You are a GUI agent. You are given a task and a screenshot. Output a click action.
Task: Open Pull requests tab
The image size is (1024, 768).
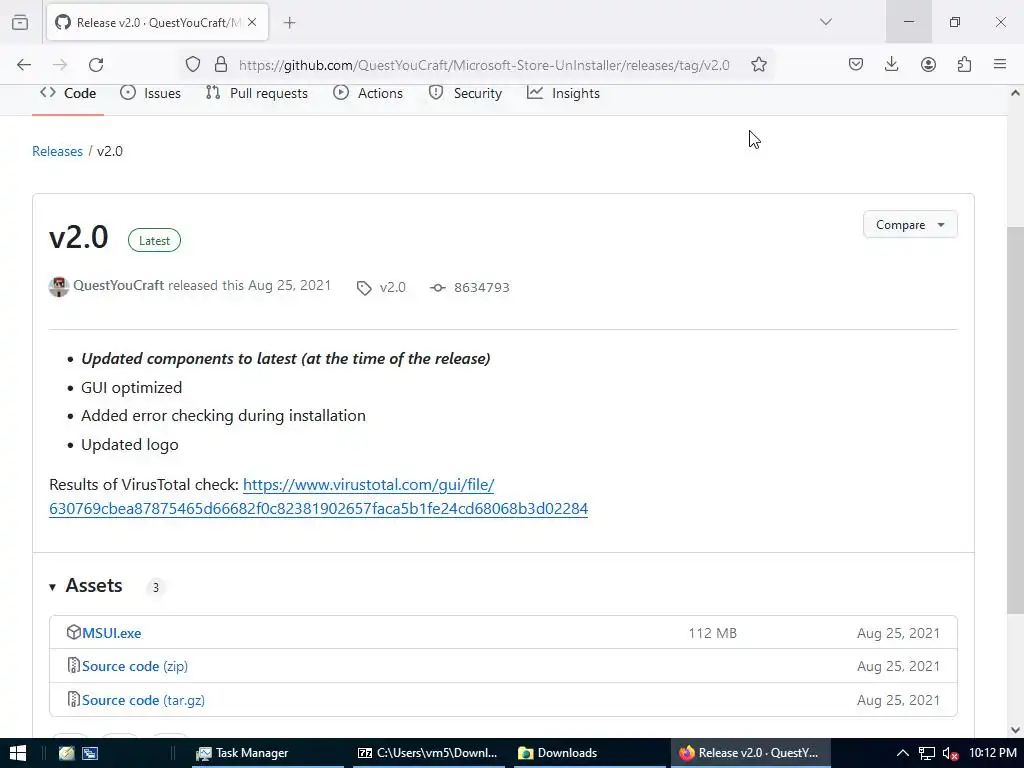coord(257,93)
